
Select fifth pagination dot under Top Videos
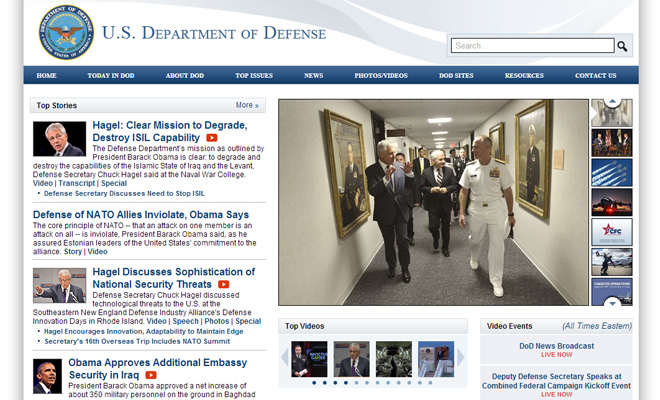(356, 383)
